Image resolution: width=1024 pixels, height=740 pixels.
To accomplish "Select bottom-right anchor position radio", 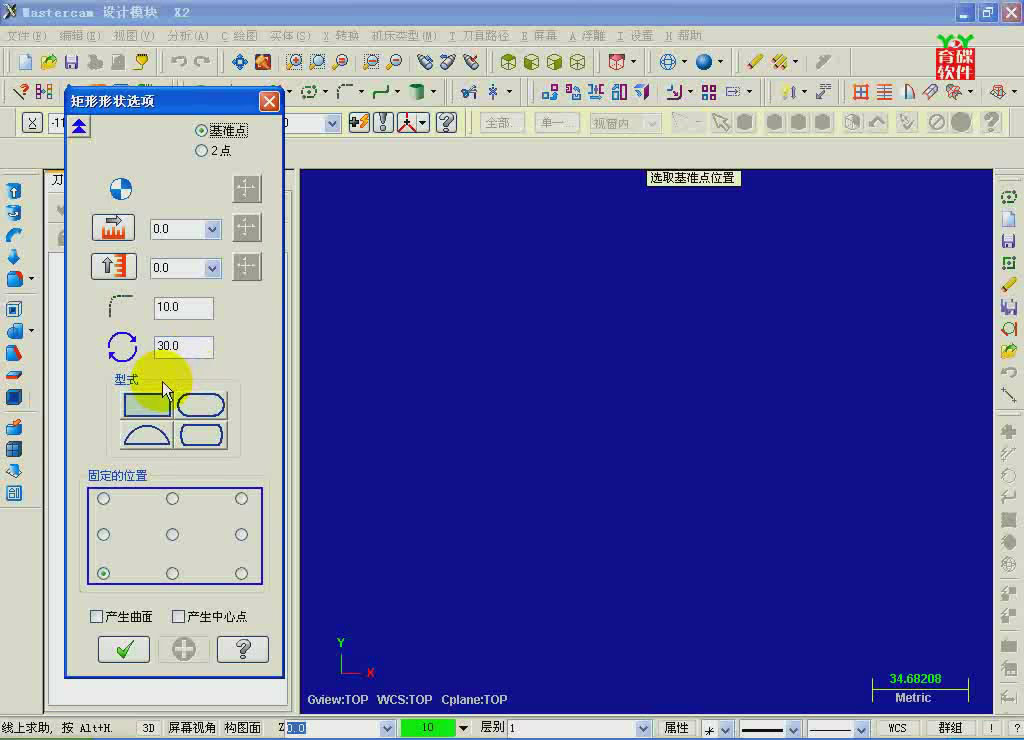I will tap(242, 573).
